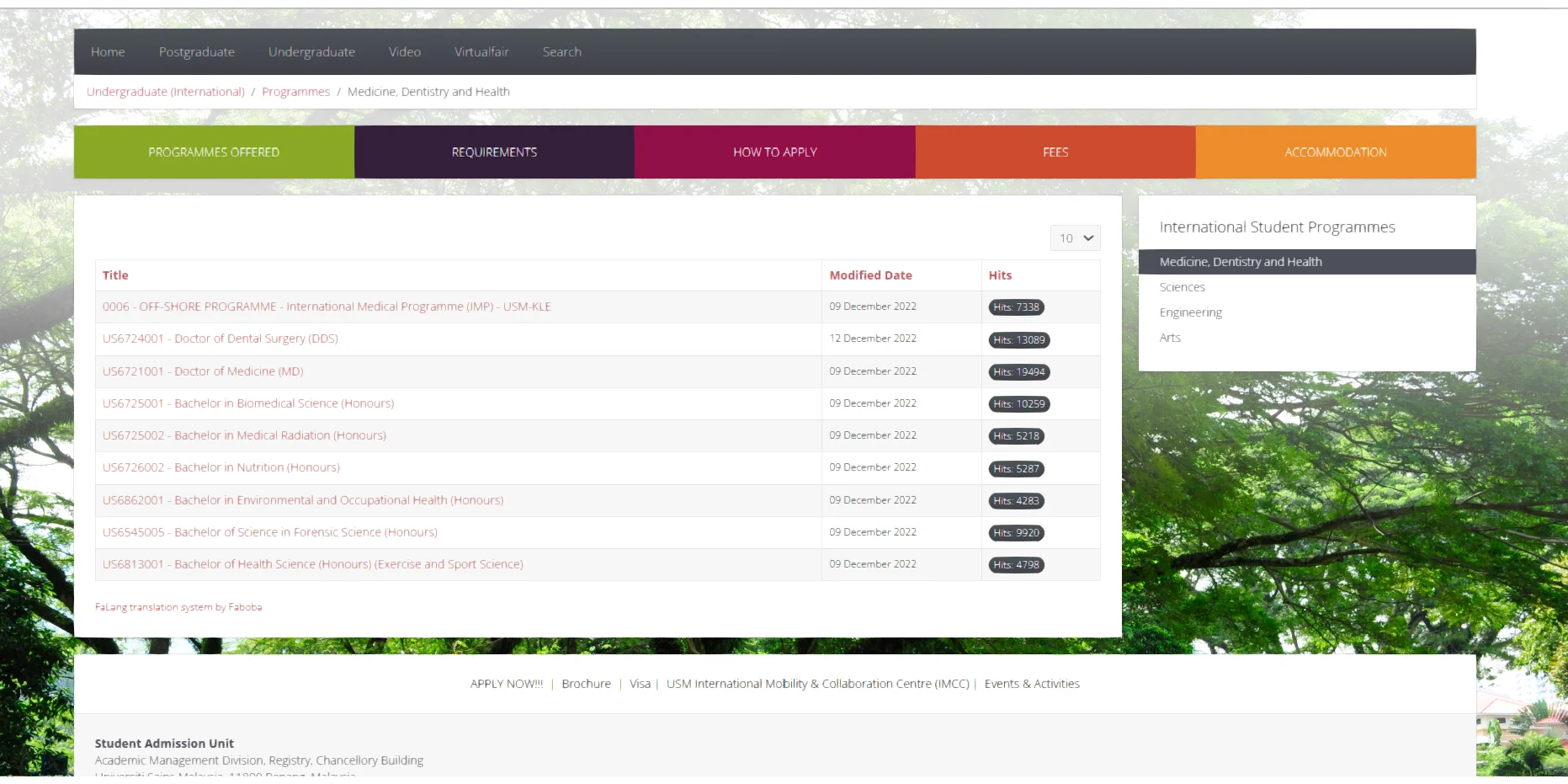Open the How To Apply tab
Image resolution: width=1568 pixels, height=784 pixels.
tap(774, 152)
